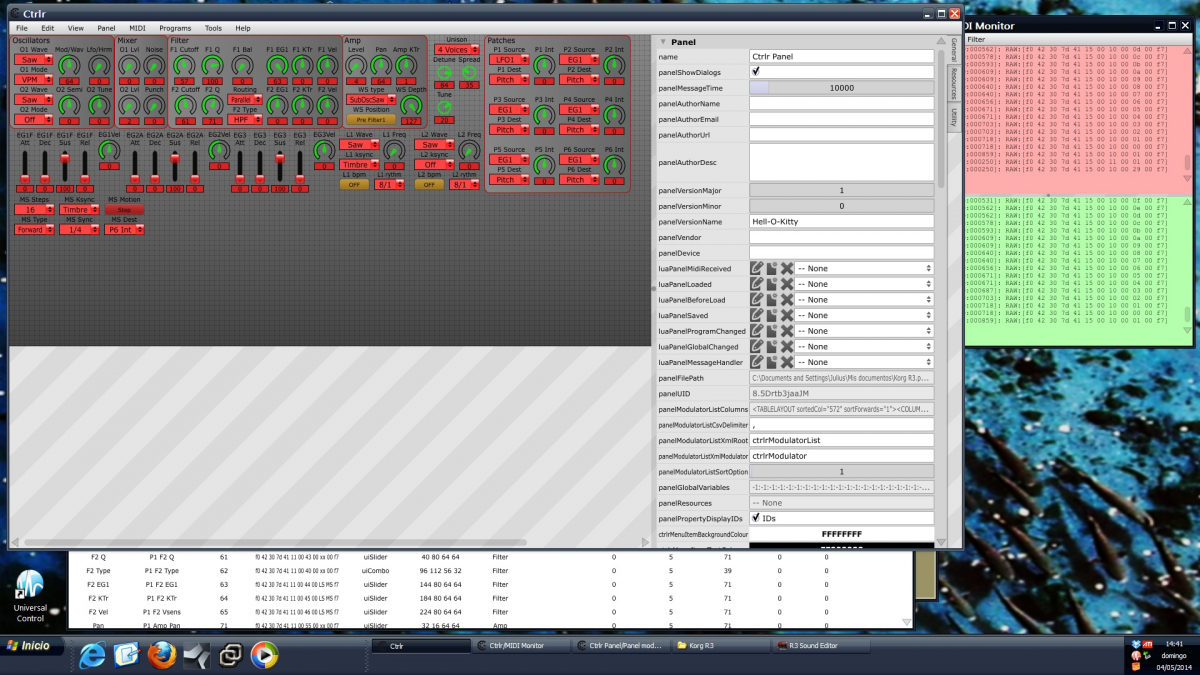Image resolution: width=1200 pixels, height=675 pixels.
Task: Click the Amp Level knob
Action: tap(356, 65)
